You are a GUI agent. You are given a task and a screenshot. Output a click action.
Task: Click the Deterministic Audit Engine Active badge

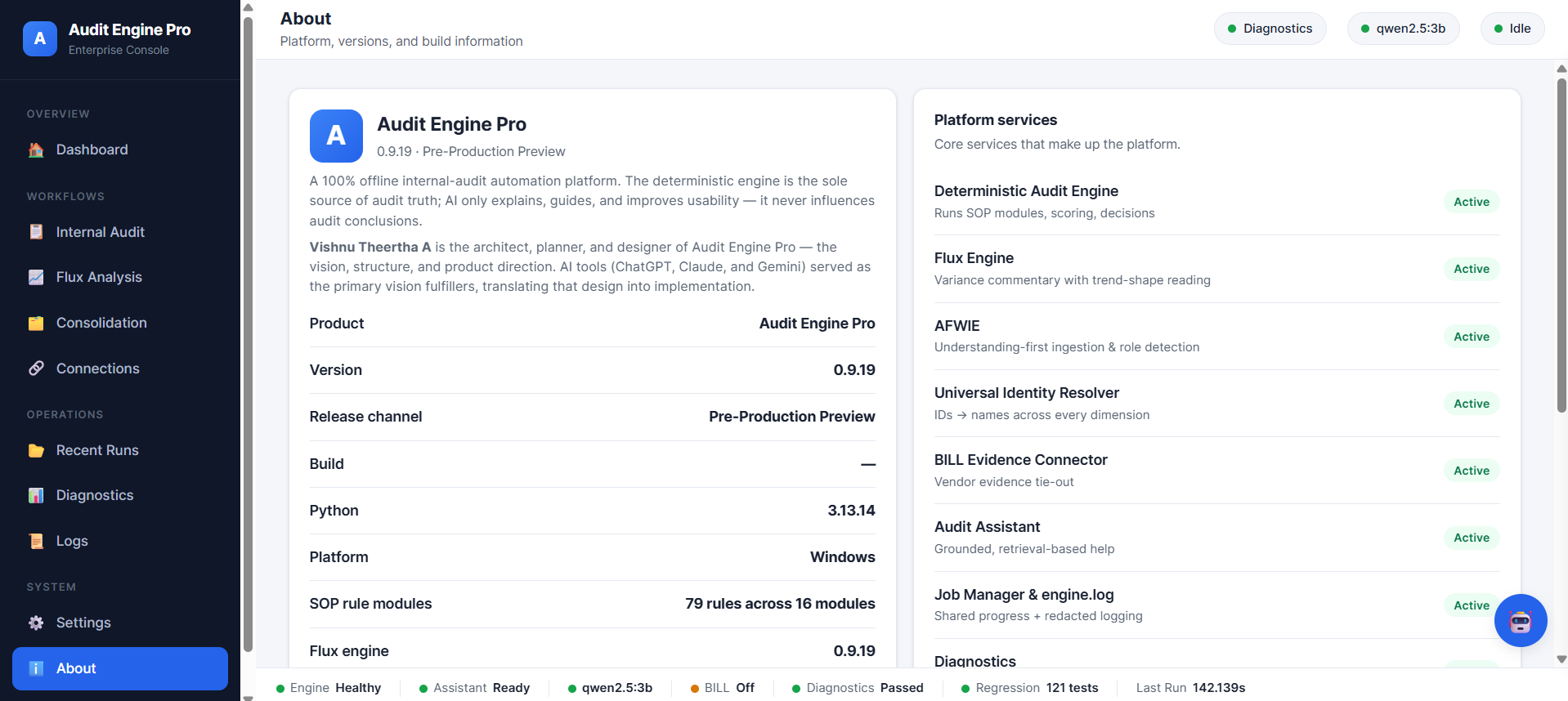click(x=1471, y=202)
